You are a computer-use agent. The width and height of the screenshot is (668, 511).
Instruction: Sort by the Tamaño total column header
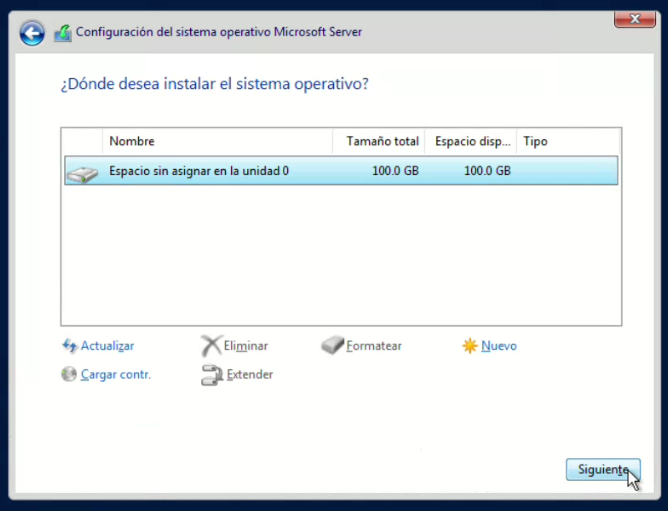point(378,142)
